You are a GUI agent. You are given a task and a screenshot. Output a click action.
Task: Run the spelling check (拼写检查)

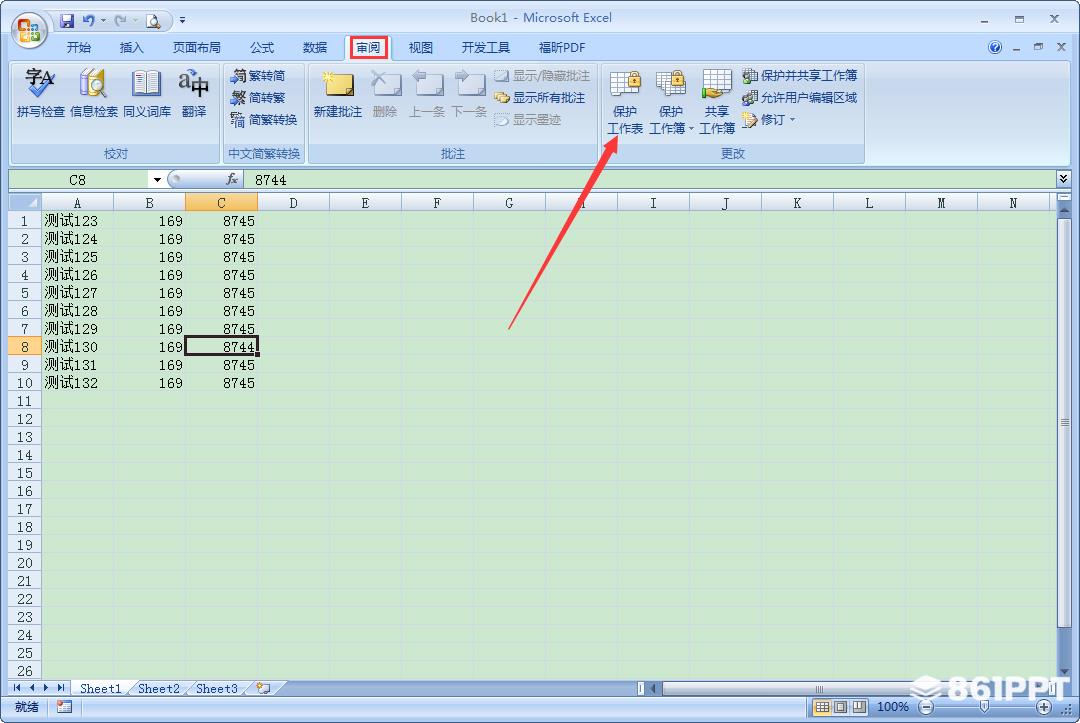(40, 94)
